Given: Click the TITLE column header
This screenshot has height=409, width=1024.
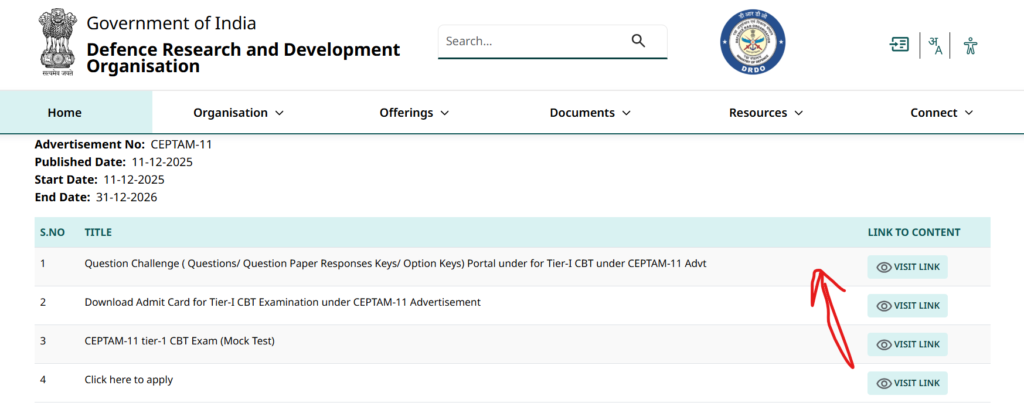Looking at the screenshot, I should [x=98, y=233].
